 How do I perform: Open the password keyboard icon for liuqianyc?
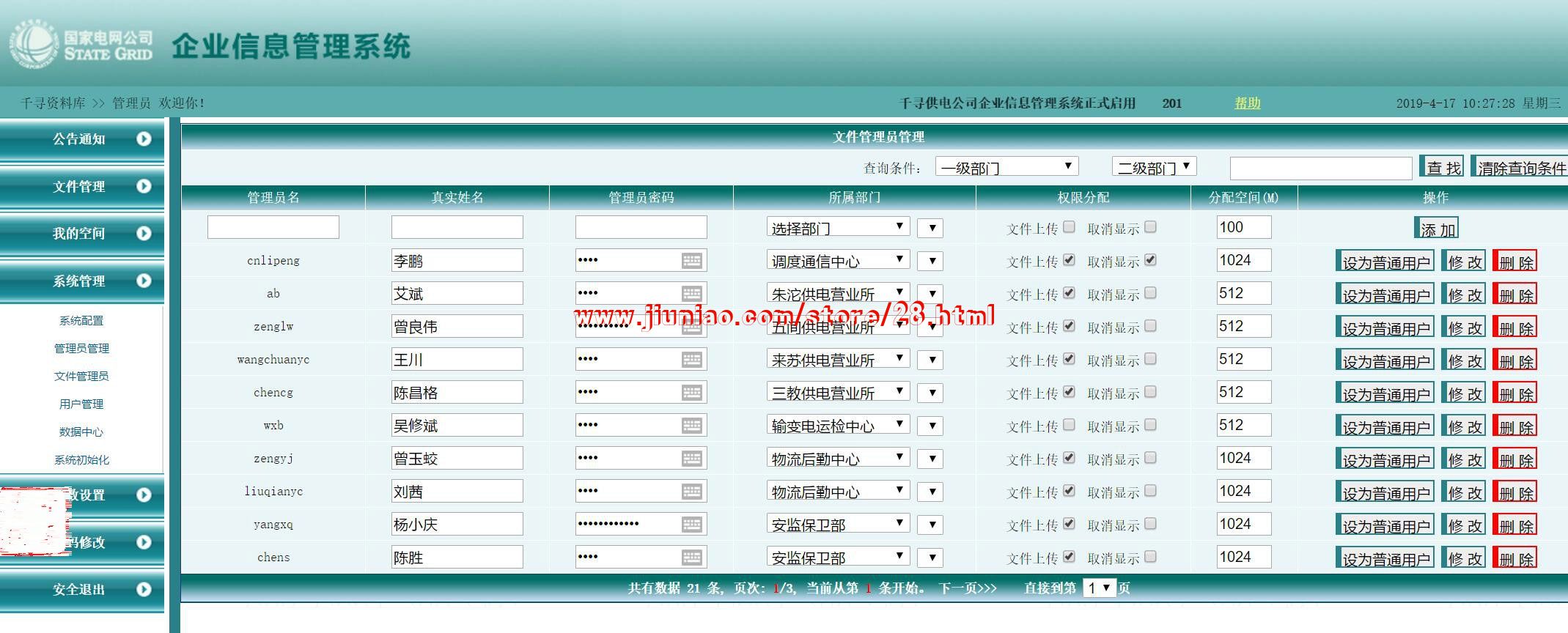[691, 491]
